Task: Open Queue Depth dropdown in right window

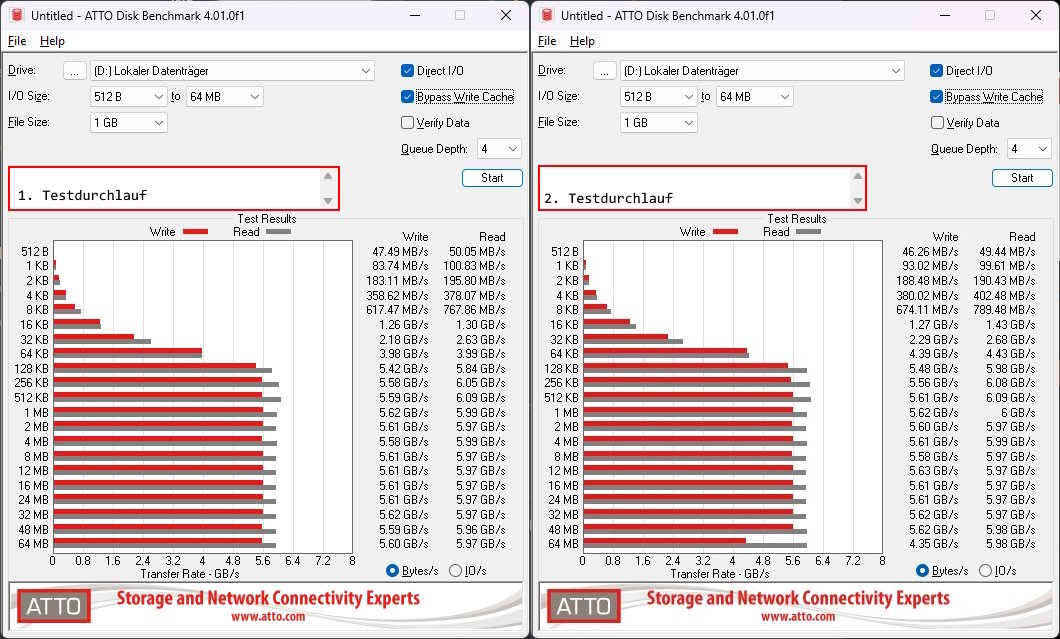Action: click(x=1029, y=149)
